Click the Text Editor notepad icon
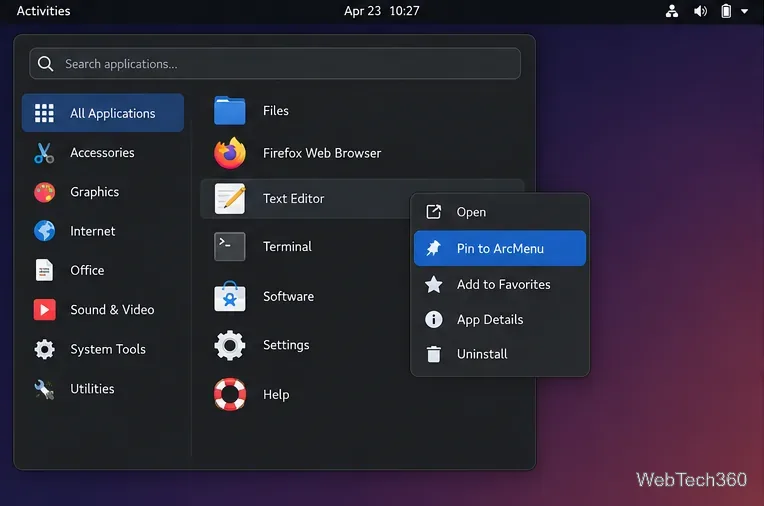The height and width of the screenshot is (506, 764). pyautogui.click(x=229, y=198)
